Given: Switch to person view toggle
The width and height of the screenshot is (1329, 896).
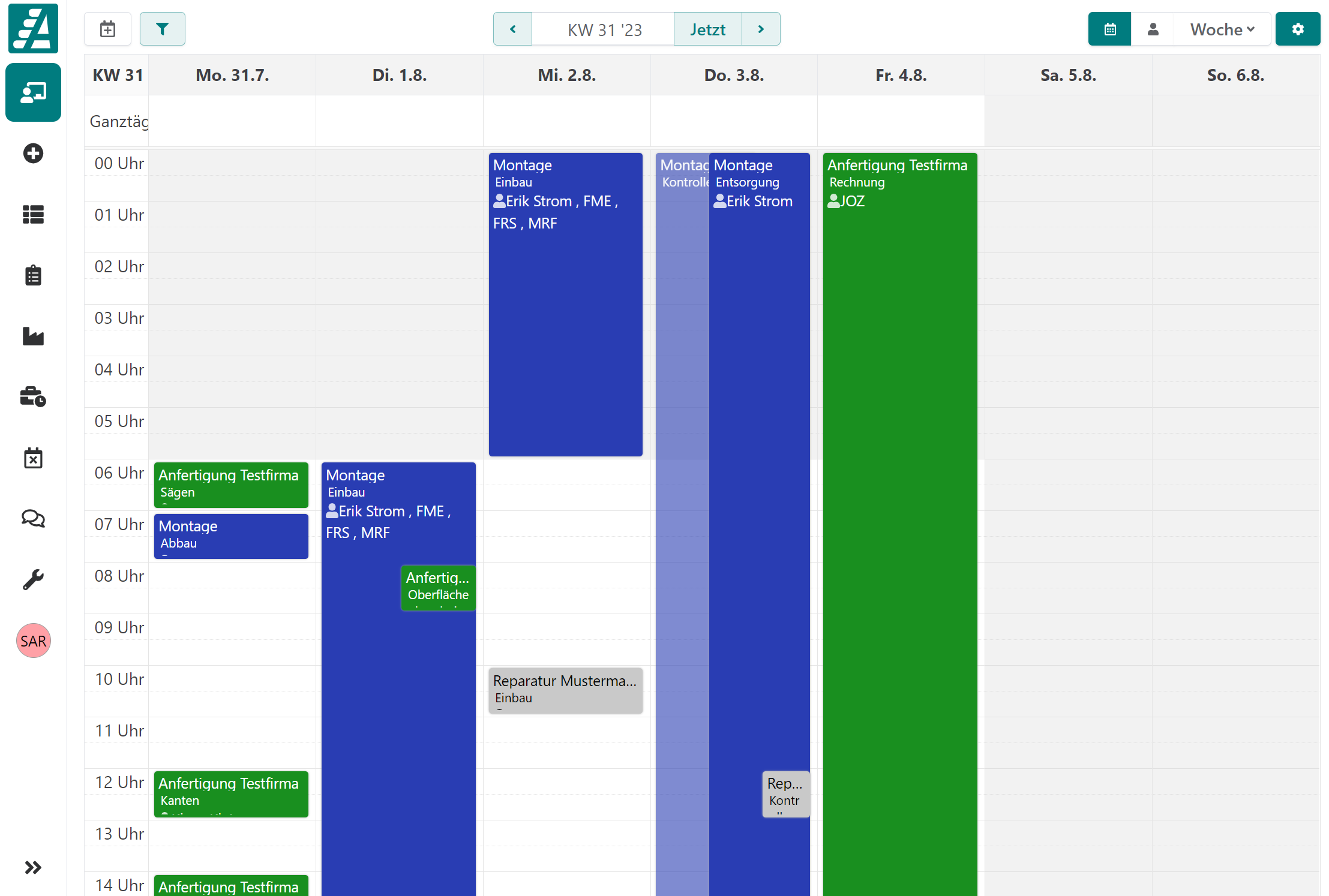Looking at the screenshot, I should pyautogui.click(x=1153, y=29).
